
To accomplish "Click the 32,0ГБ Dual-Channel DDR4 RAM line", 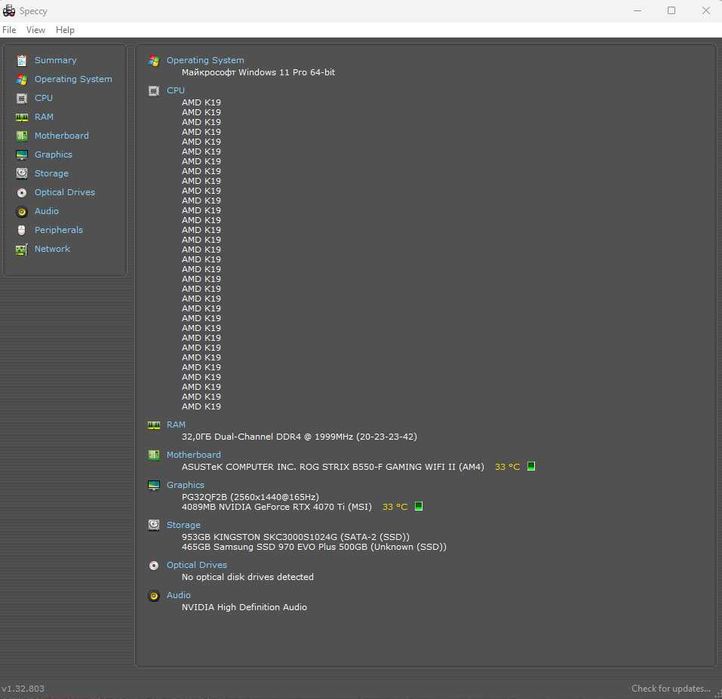I will (x=299, y=437).
